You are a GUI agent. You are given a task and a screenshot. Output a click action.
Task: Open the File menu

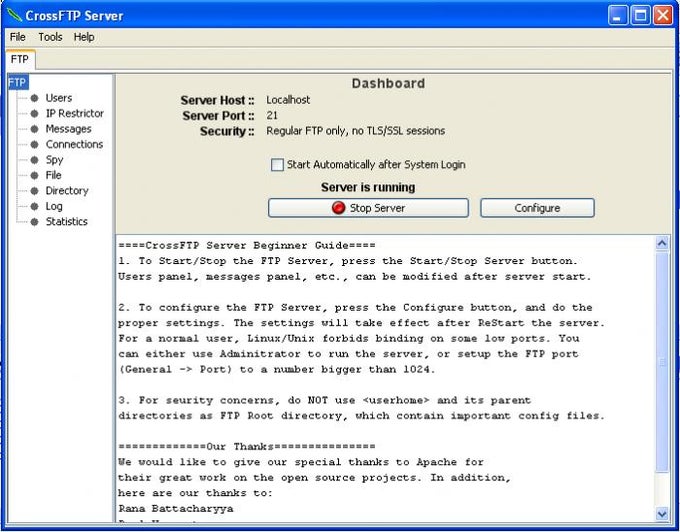coord(17,37)
